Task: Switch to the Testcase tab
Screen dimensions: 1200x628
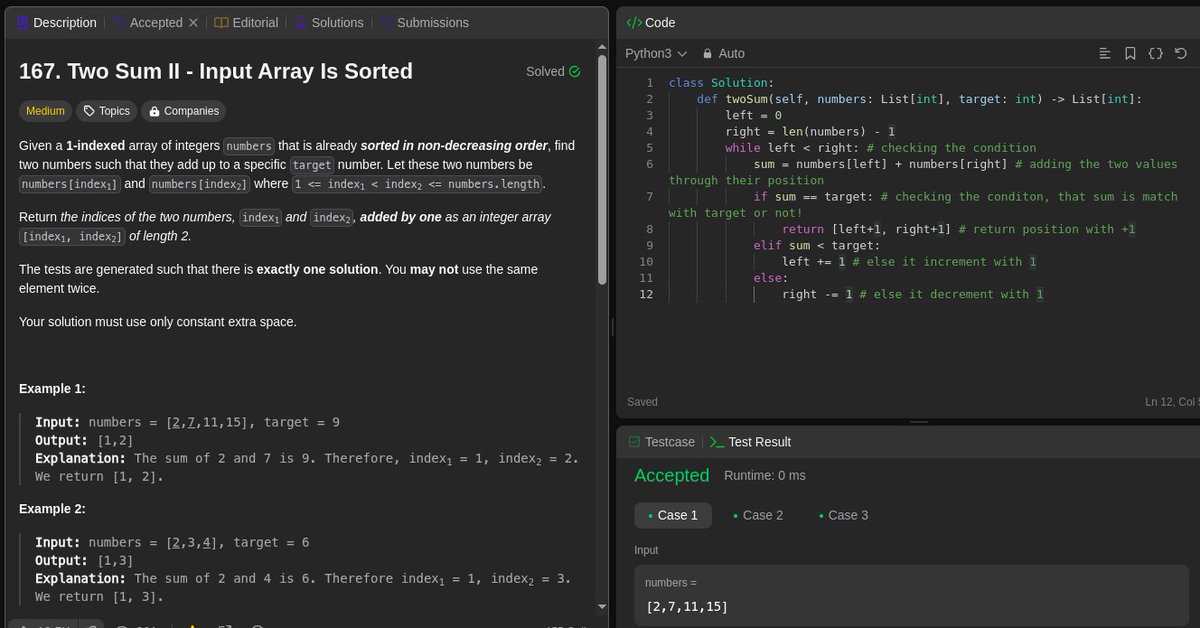Action: click(660, 441)
